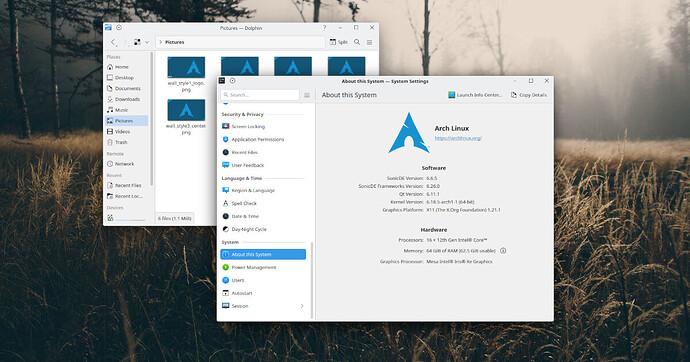The image size is (690, 362).
Task: Toggle Split view in Dolphin
Action: [x=338, y=42]
